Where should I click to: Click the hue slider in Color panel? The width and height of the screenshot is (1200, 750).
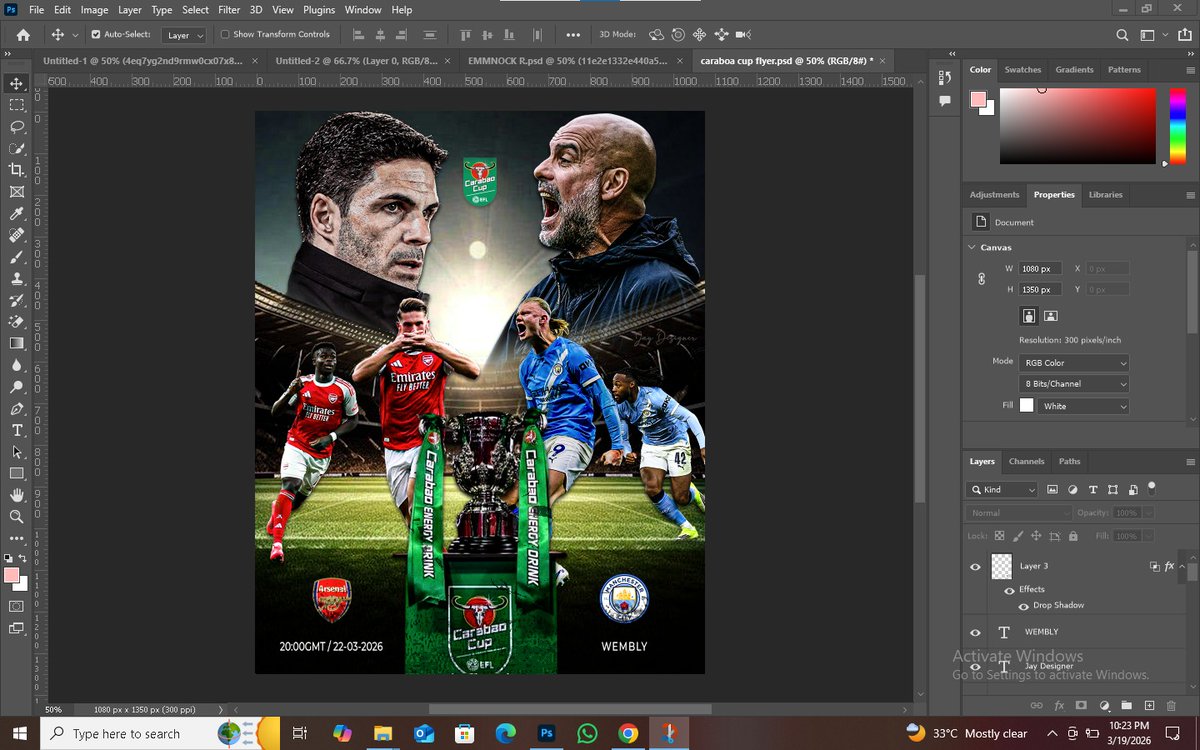(x=1179, y=126)
